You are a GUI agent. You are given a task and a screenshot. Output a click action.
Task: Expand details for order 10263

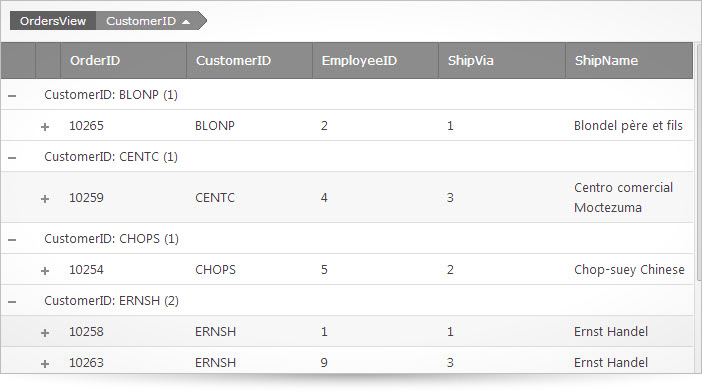pyautogui.click(x=45, y=364)
